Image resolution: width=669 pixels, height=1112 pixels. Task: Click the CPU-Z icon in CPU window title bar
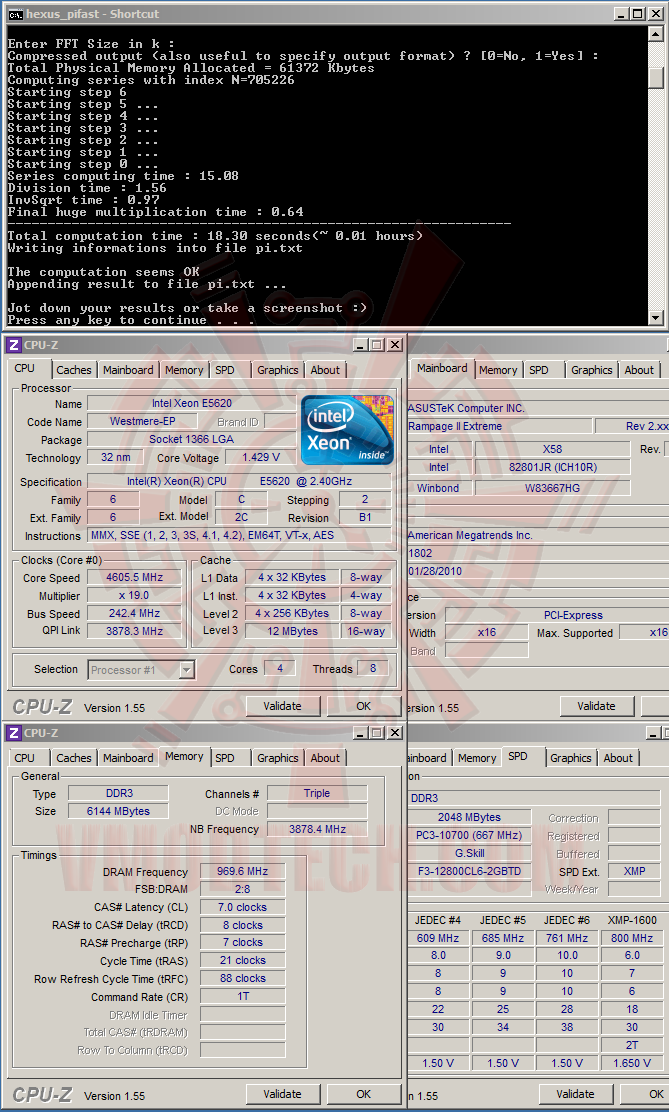[x=13, y=345]
